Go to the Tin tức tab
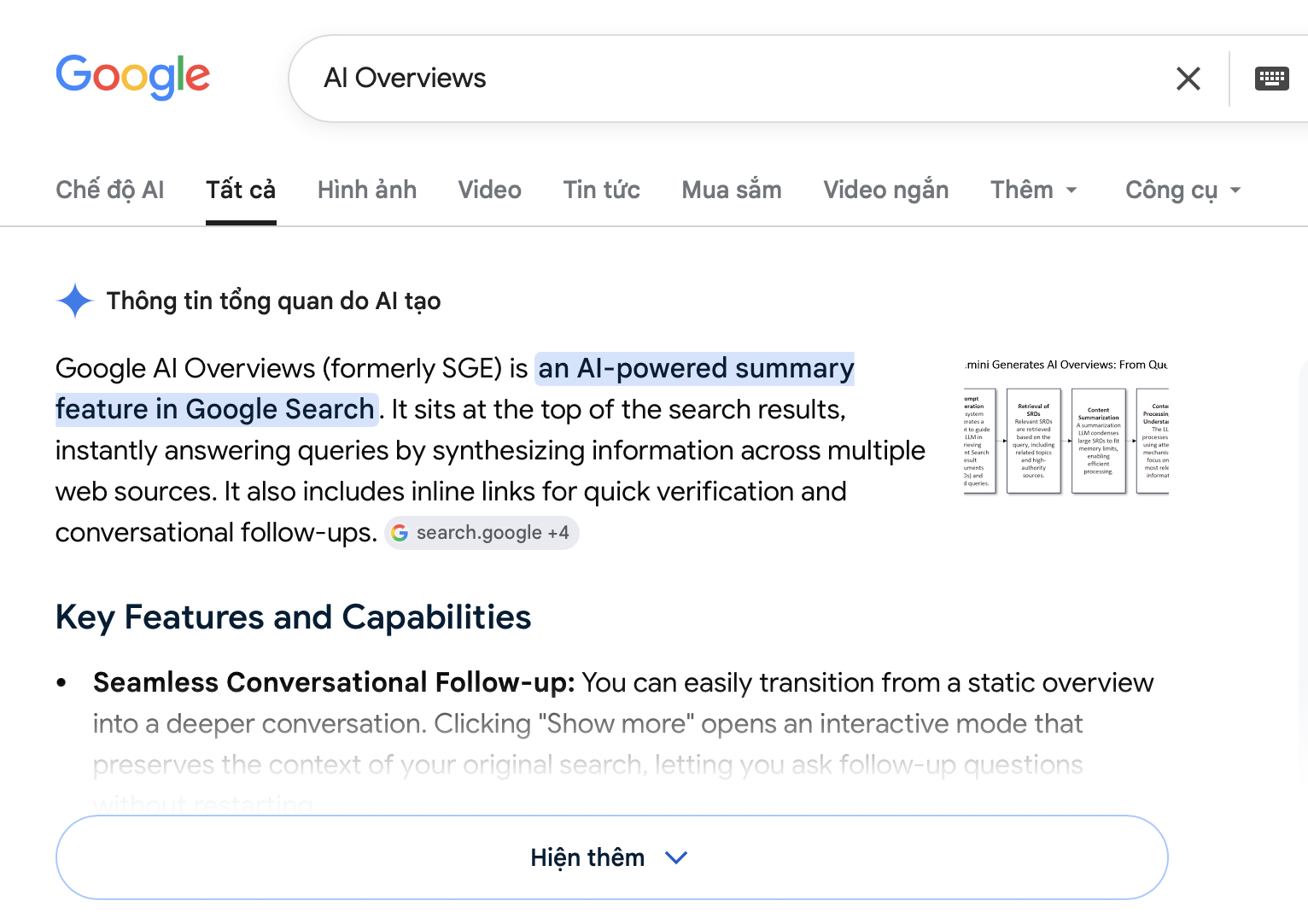1308x924 pixels. pyautogui.click(x=602, y=190)
